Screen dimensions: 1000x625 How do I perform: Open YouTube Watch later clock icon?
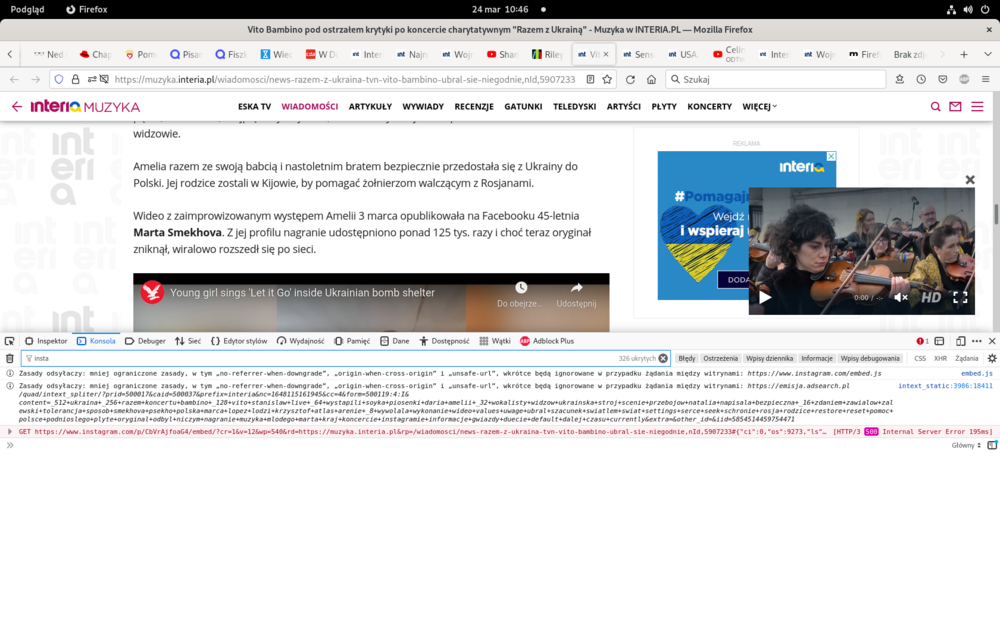[521, 288]
